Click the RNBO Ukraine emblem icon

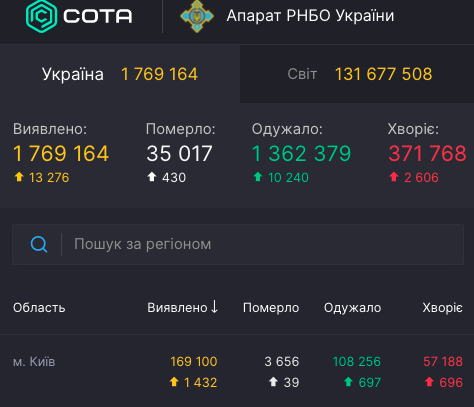(x=197, y=16)
